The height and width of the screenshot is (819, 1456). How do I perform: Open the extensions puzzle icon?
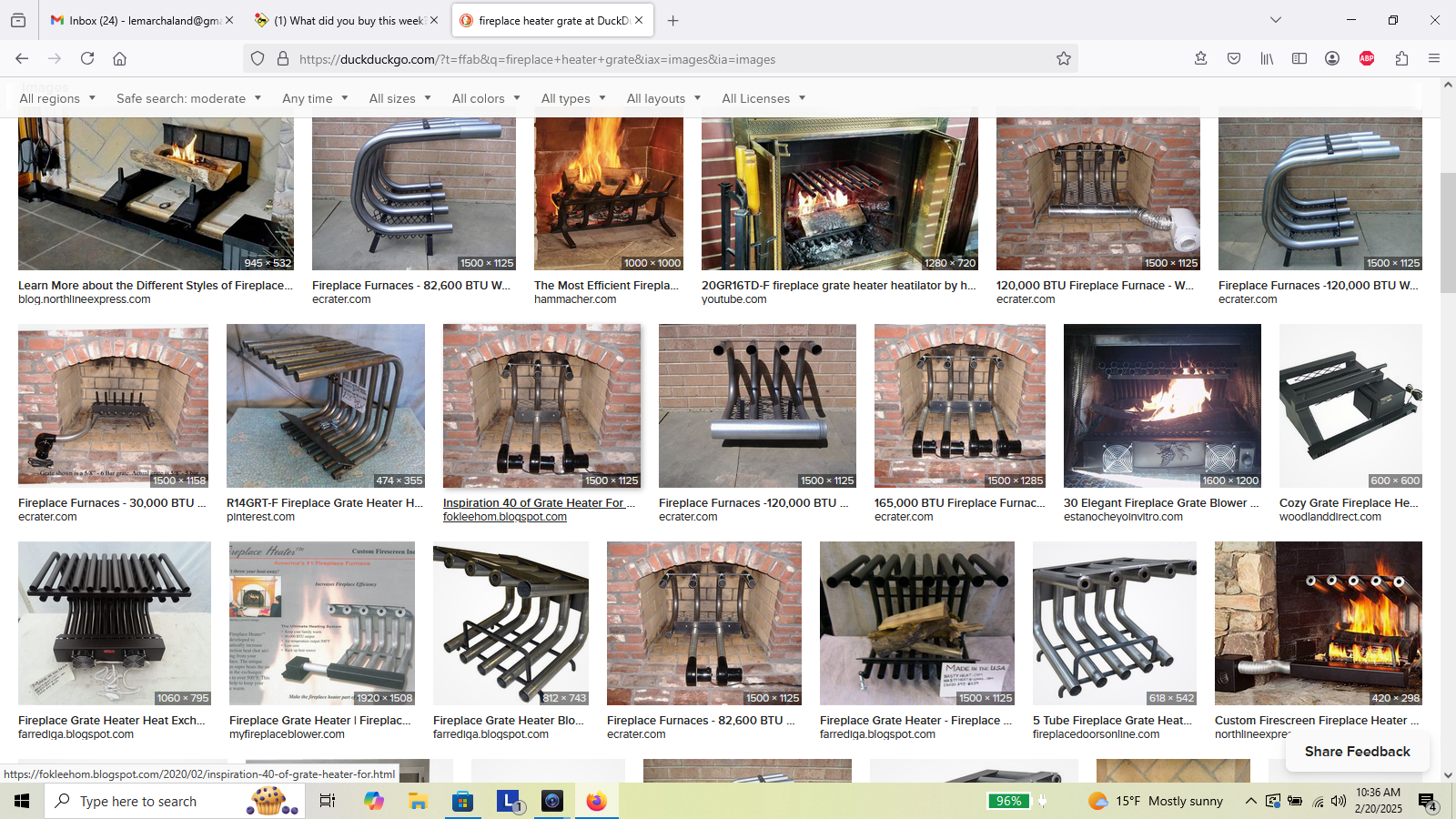pyautogui.click(x=1401, y=58)
